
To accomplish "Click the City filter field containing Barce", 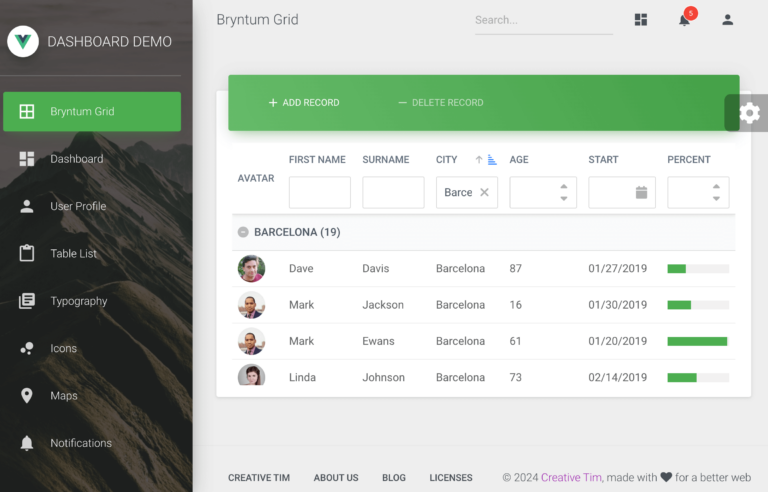I will [x=467, y=193].
